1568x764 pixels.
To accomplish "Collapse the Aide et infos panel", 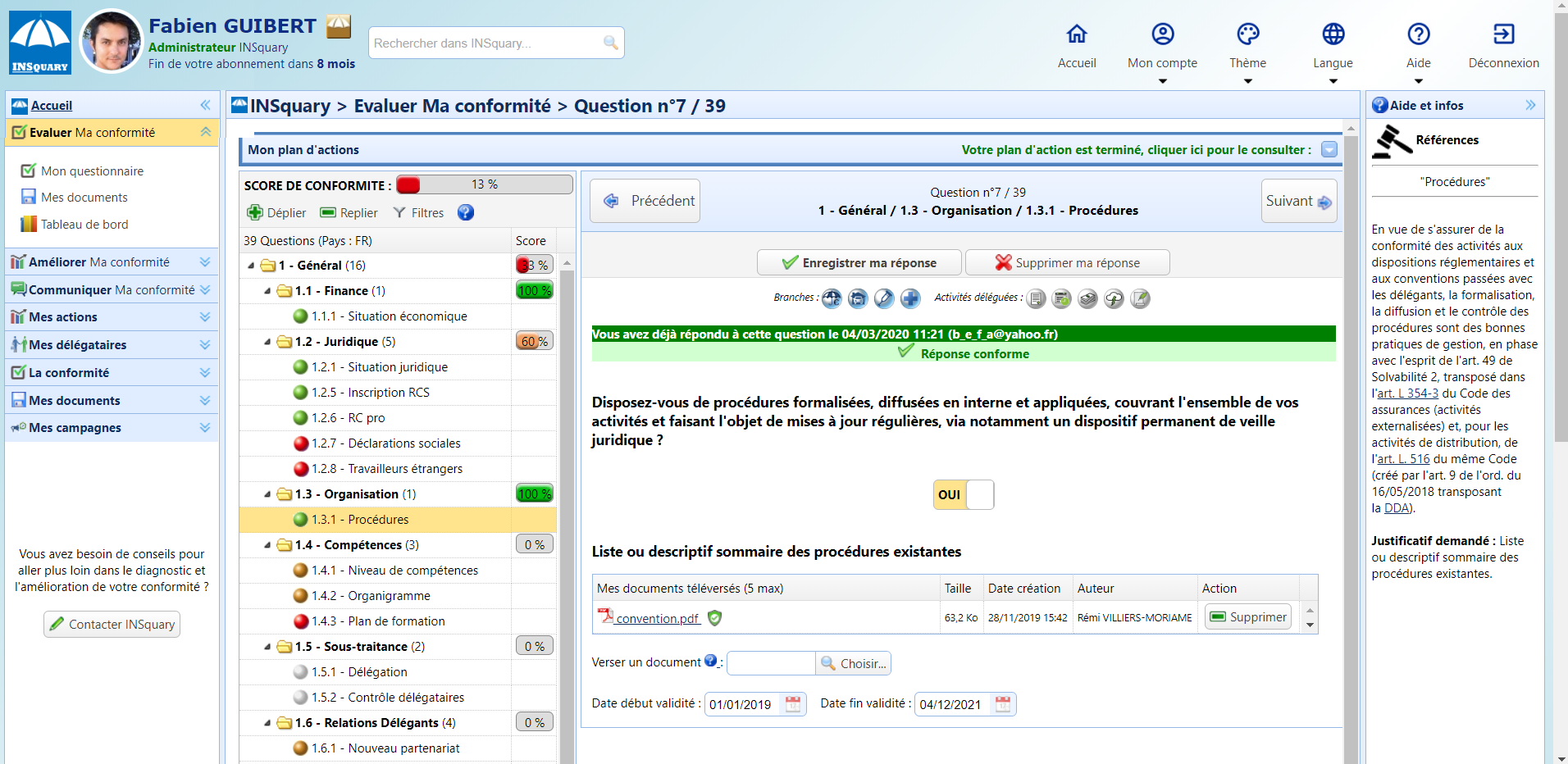I will 1530,105.
